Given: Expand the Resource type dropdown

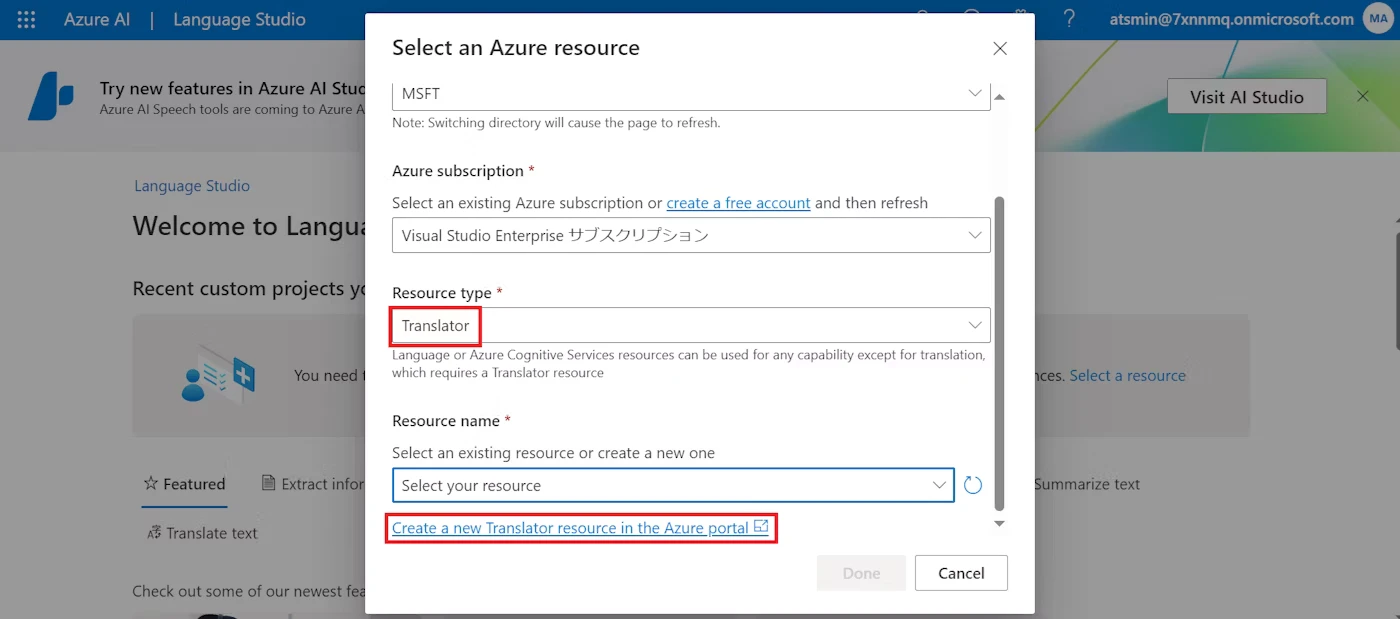Looking at the screenshot, I should click(x=691, y=325).
